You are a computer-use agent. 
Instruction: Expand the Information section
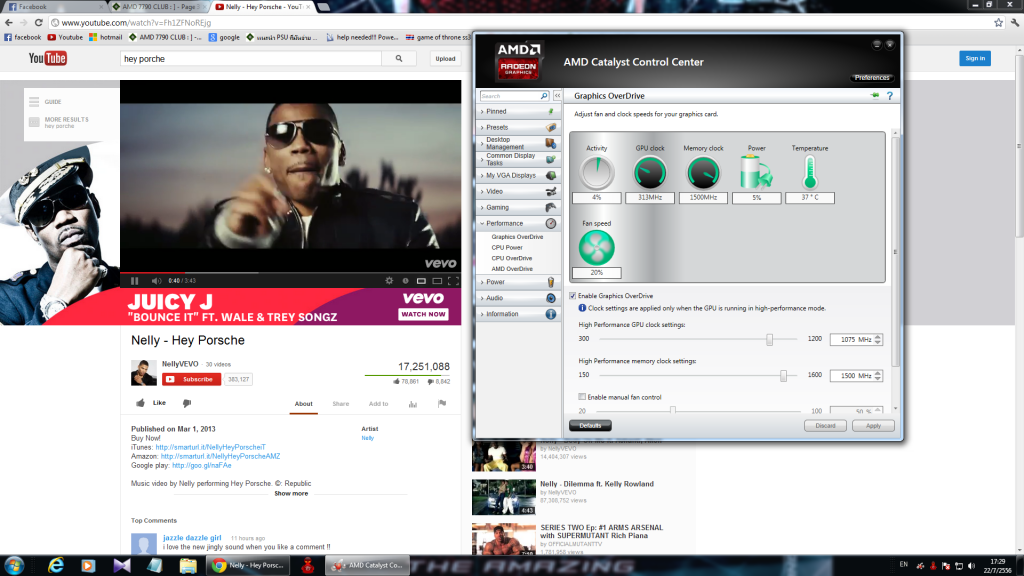point(519,314)
